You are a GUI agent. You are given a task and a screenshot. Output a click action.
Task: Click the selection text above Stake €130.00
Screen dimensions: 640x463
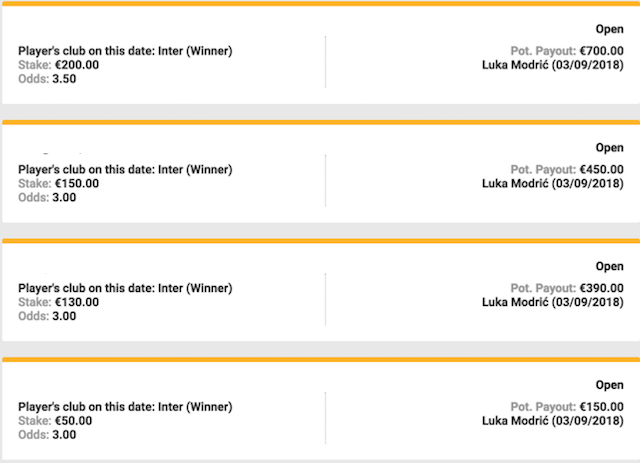(x=125, y=288)
